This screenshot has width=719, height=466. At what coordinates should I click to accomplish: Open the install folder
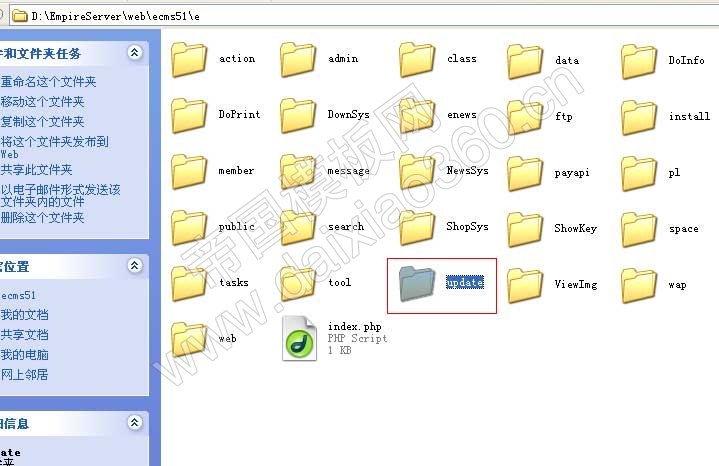(640, 117)
